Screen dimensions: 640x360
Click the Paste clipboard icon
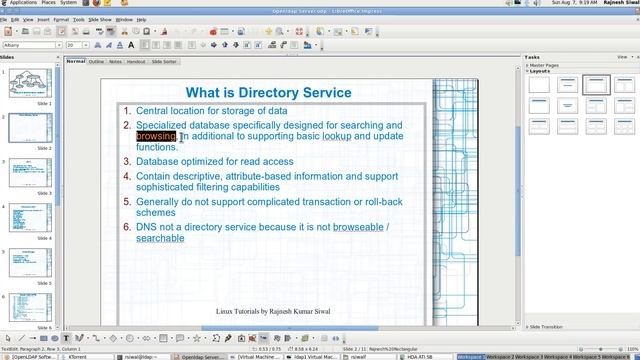146,31
